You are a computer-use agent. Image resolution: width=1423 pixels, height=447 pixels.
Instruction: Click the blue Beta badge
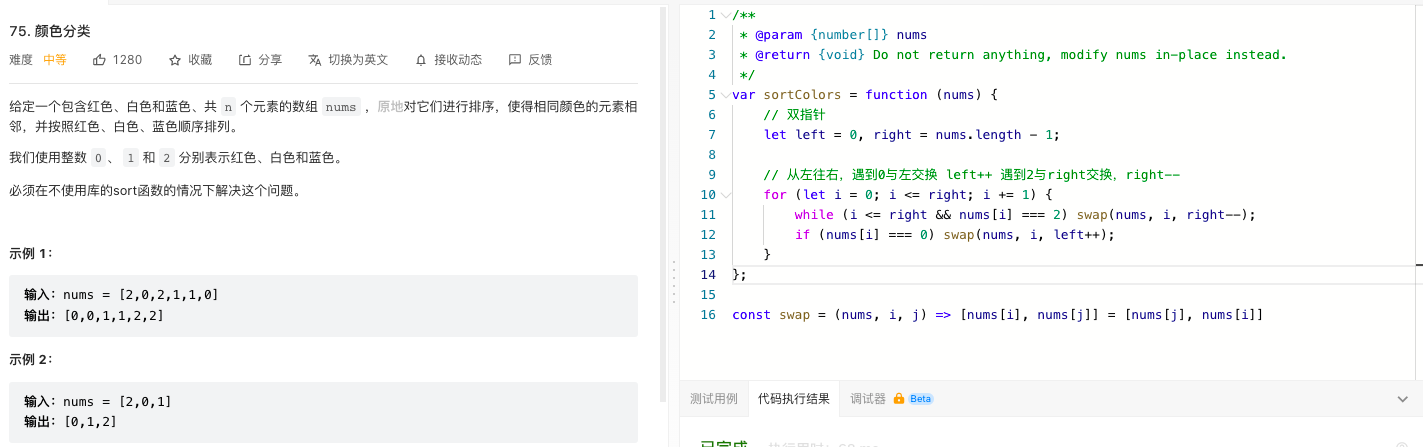(921, 398)
